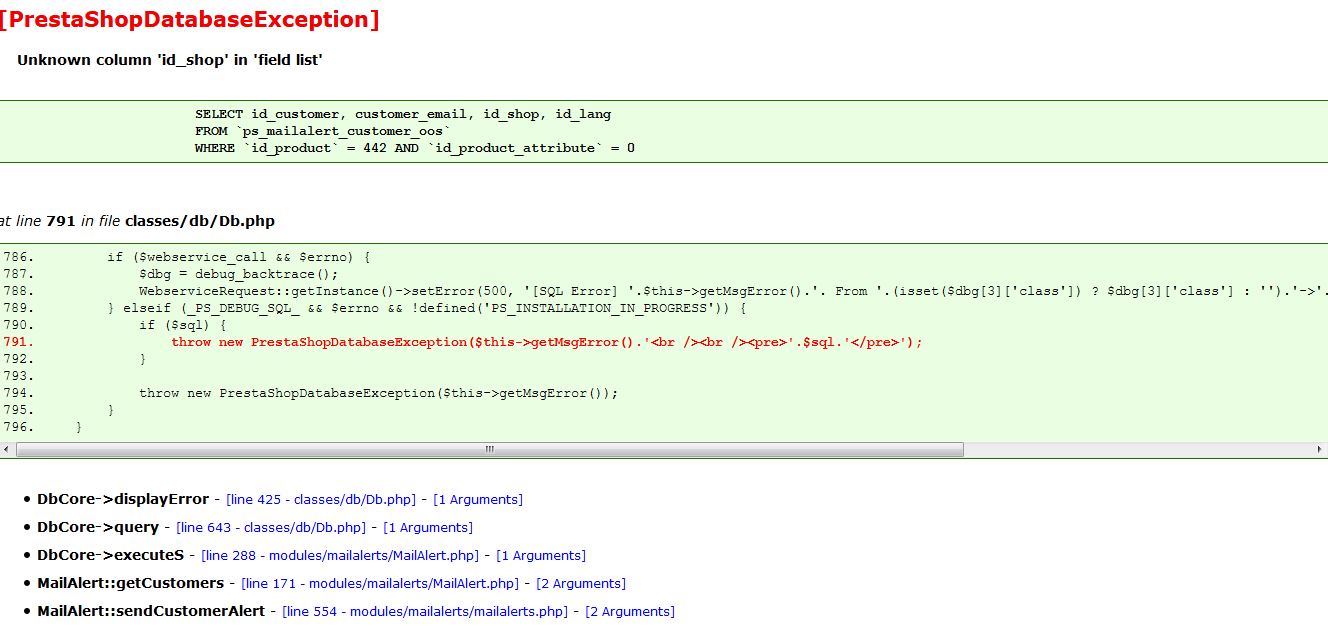Click the DbCore->query trace entry
This screenshot has height=626, width=1328.
tap(98, 527)
